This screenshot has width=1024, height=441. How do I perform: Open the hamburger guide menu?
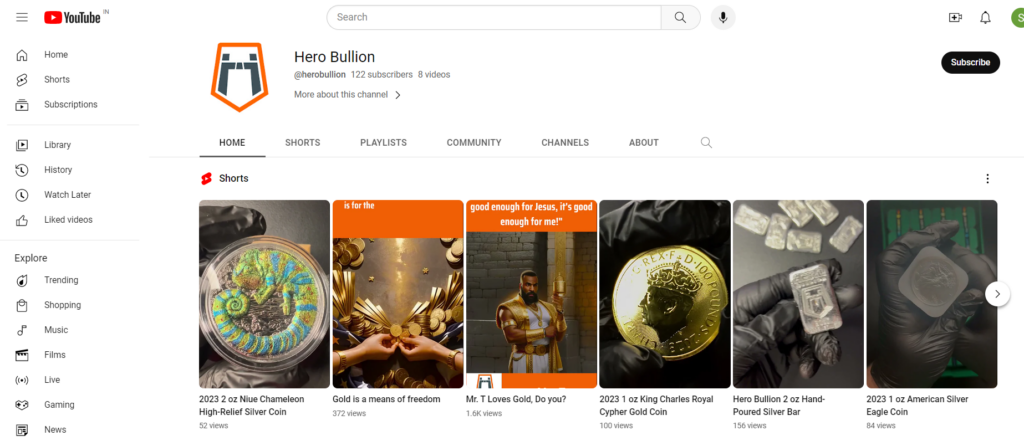pyautogui.click(x=22, y=18)
